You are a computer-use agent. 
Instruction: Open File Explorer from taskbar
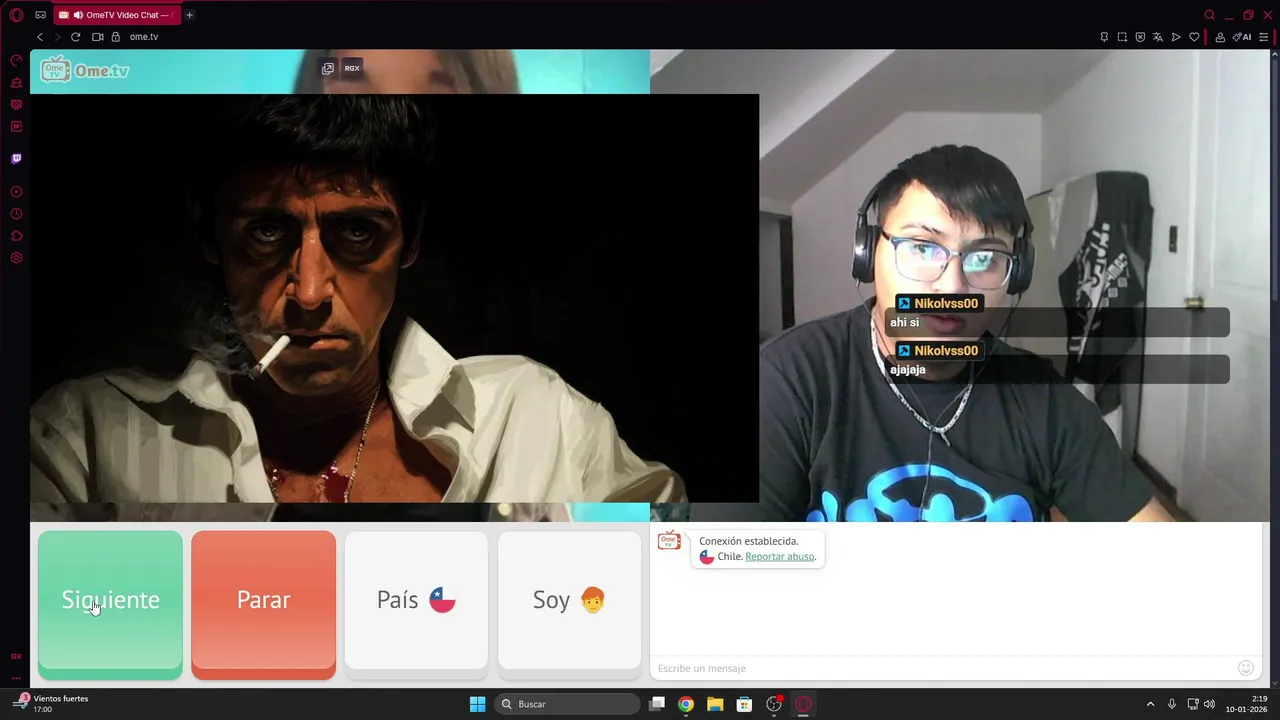tap(715, 704)
